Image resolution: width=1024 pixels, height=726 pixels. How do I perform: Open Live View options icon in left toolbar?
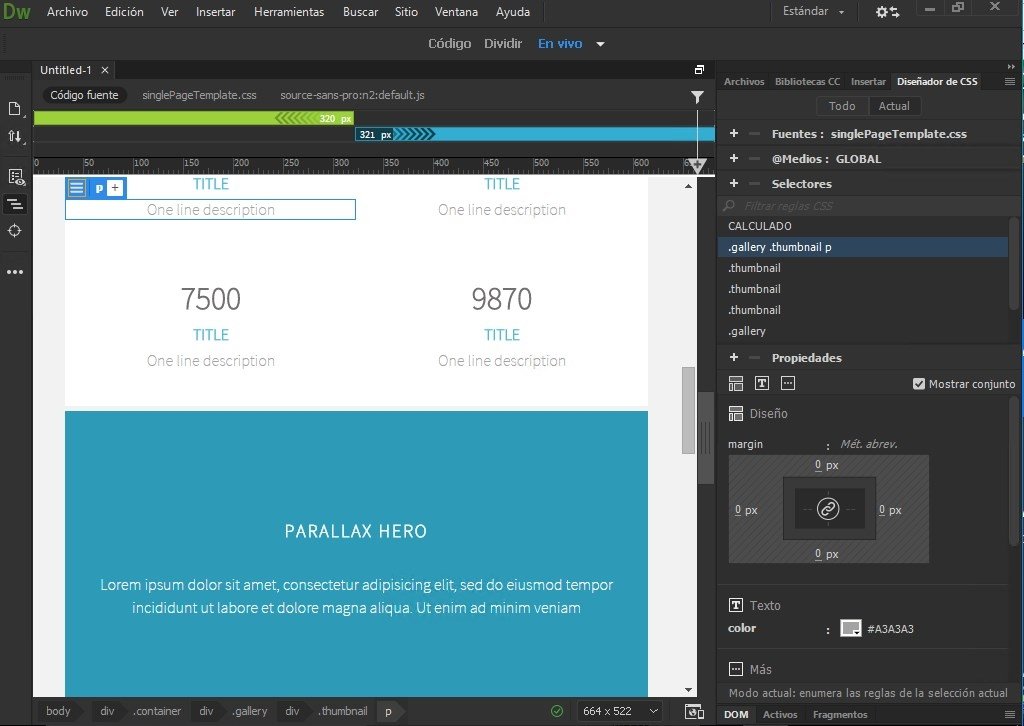click(16, 177)
